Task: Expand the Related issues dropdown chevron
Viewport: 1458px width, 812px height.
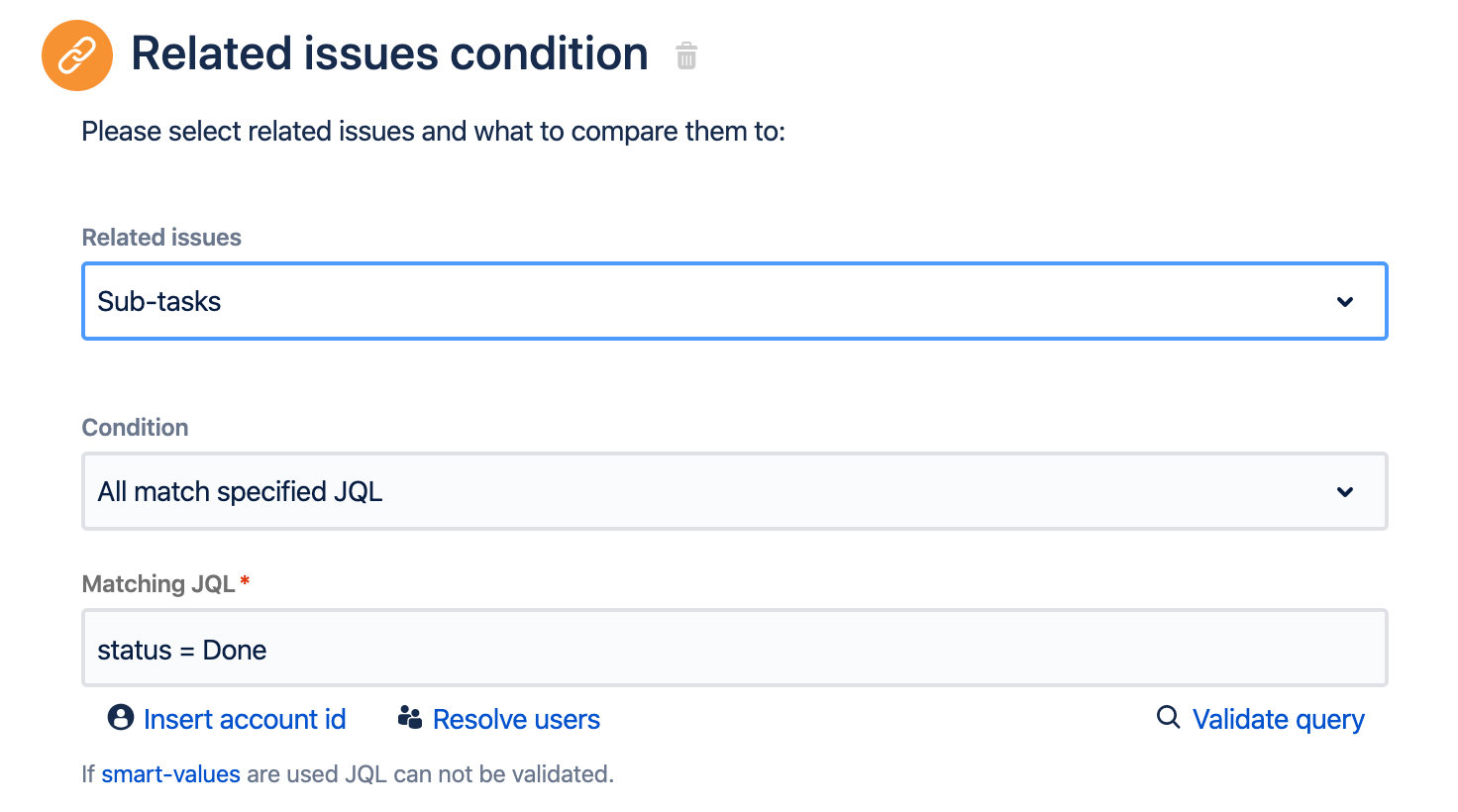Action: click(x=1344, y=302)
